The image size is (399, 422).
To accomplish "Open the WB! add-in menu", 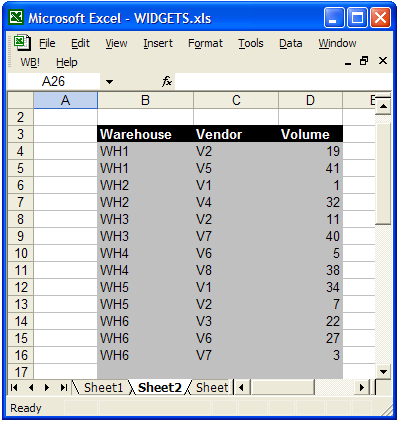I will [30, 62].
